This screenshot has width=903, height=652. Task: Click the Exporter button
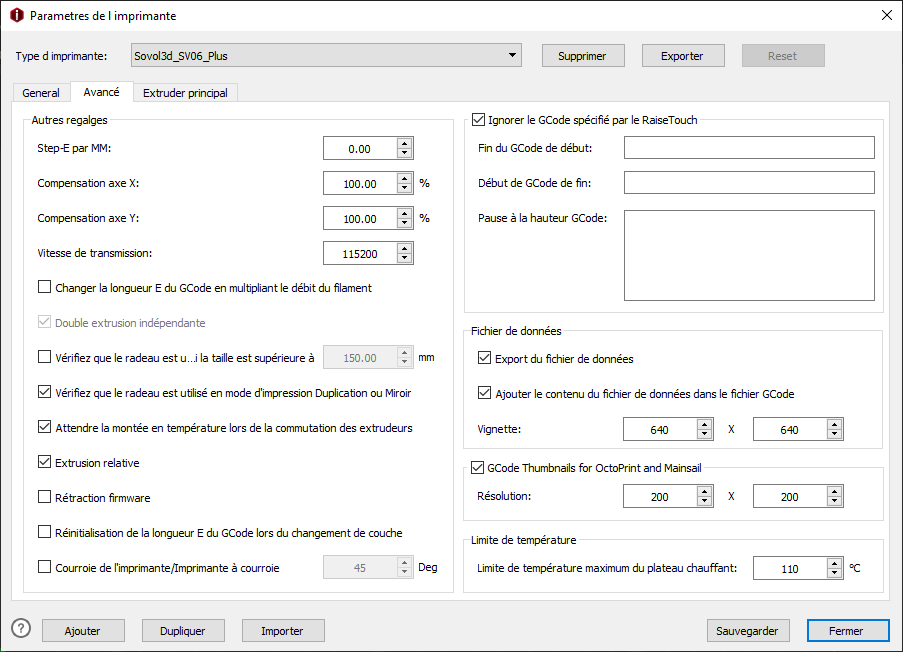point(683,56)
